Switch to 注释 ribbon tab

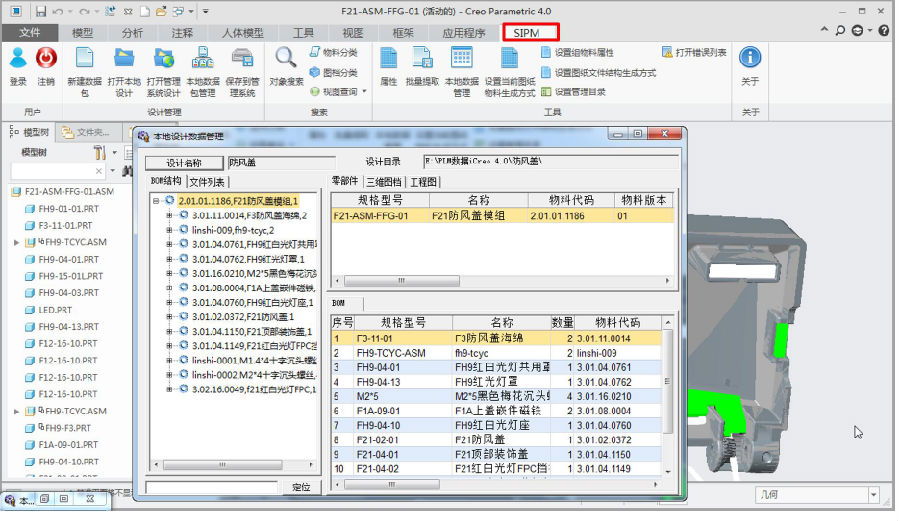click(x=182, y=33)
